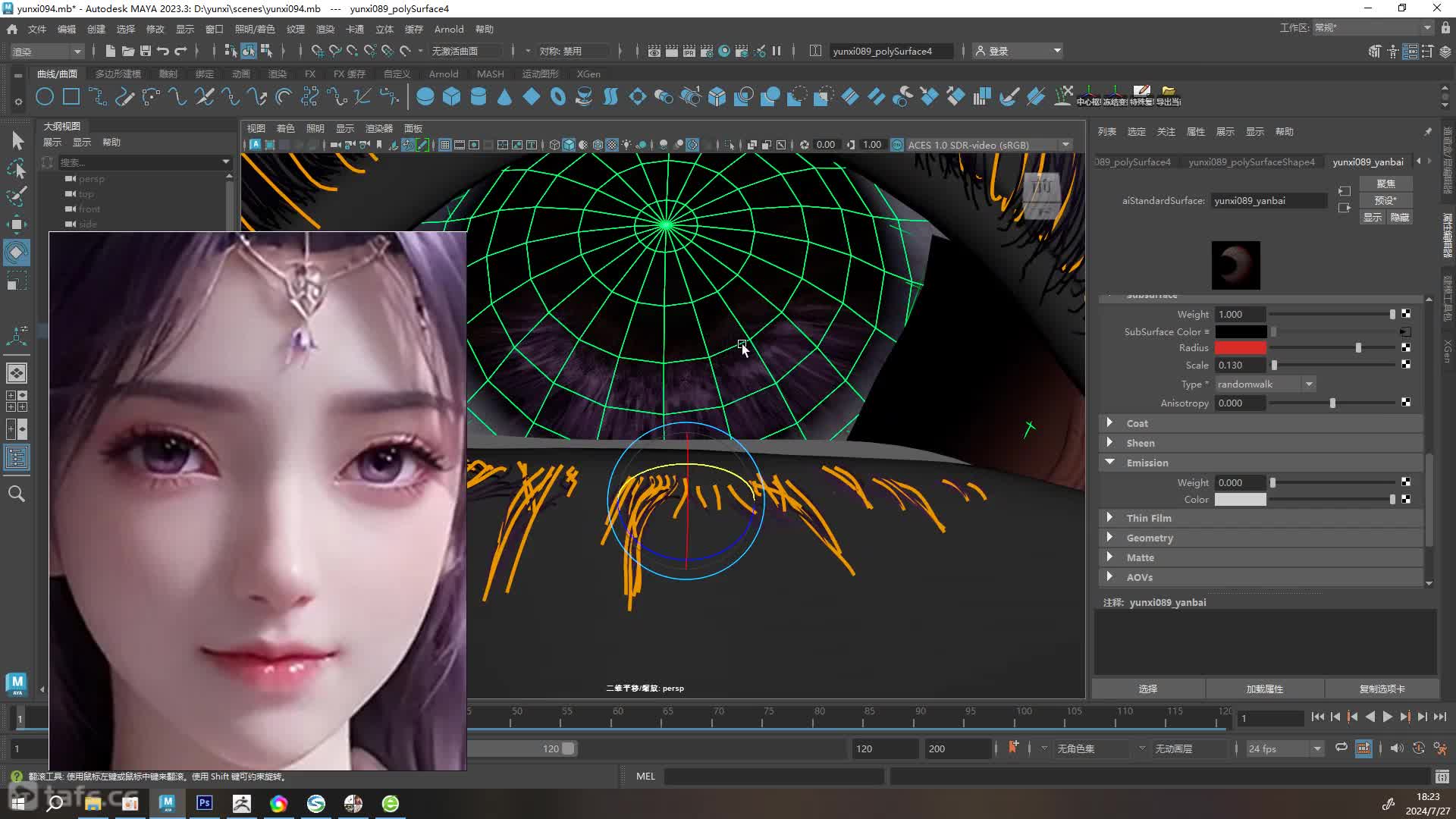Toggle the pause rendering icon

(x=777, y=51)
